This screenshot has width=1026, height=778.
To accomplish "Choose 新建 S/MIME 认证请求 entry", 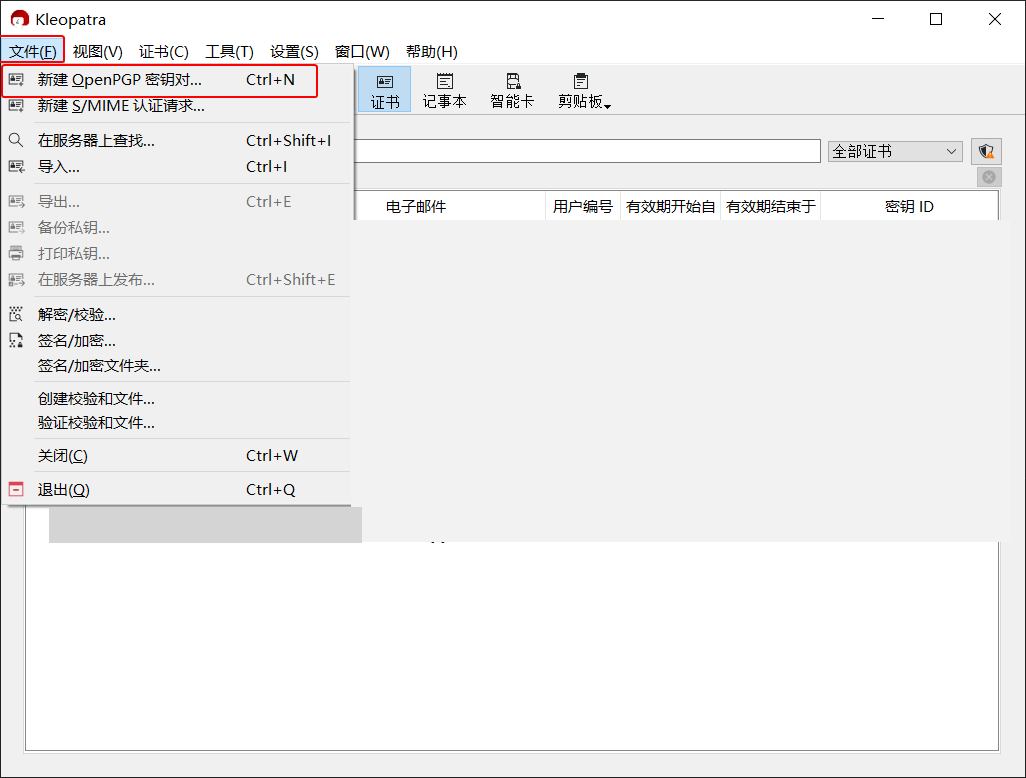I will [x=177, y=105].
